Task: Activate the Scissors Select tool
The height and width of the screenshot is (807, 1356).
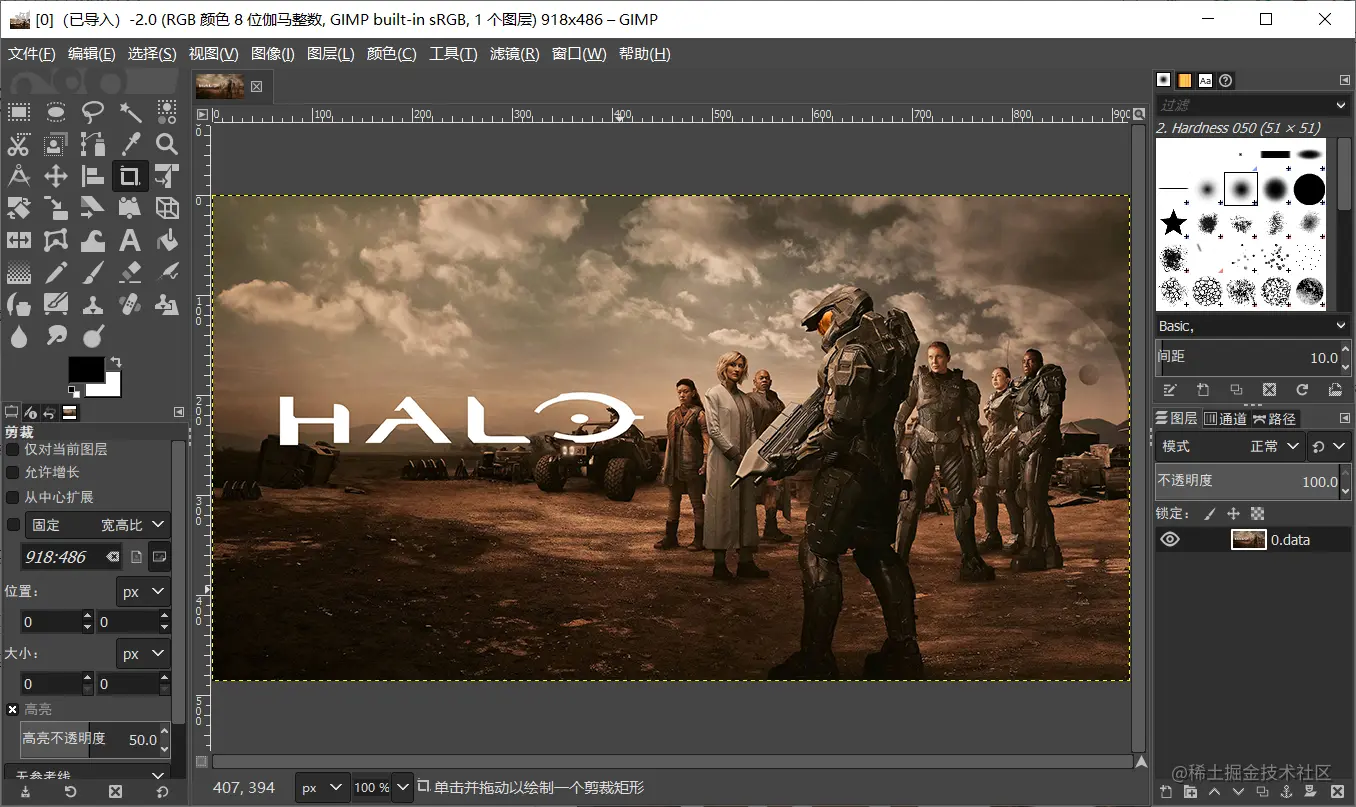Action: 19,145
